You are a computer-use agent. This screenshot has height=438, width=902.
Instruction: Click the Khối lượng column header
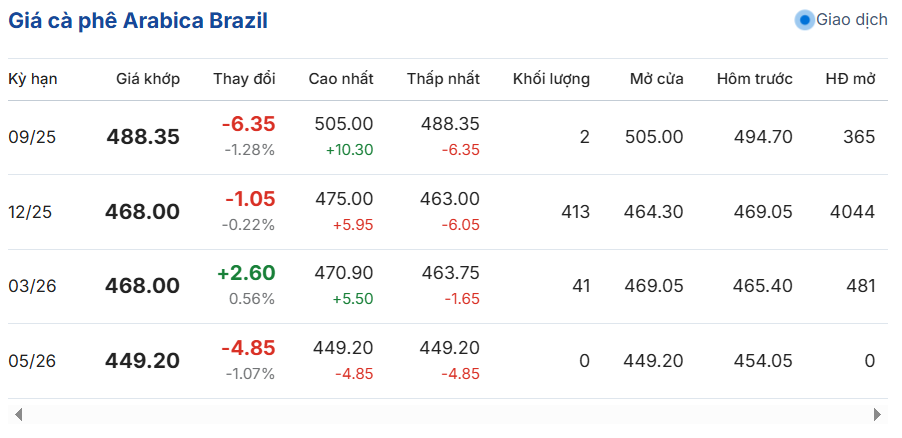pyautogui.click(x=552, y=79)
